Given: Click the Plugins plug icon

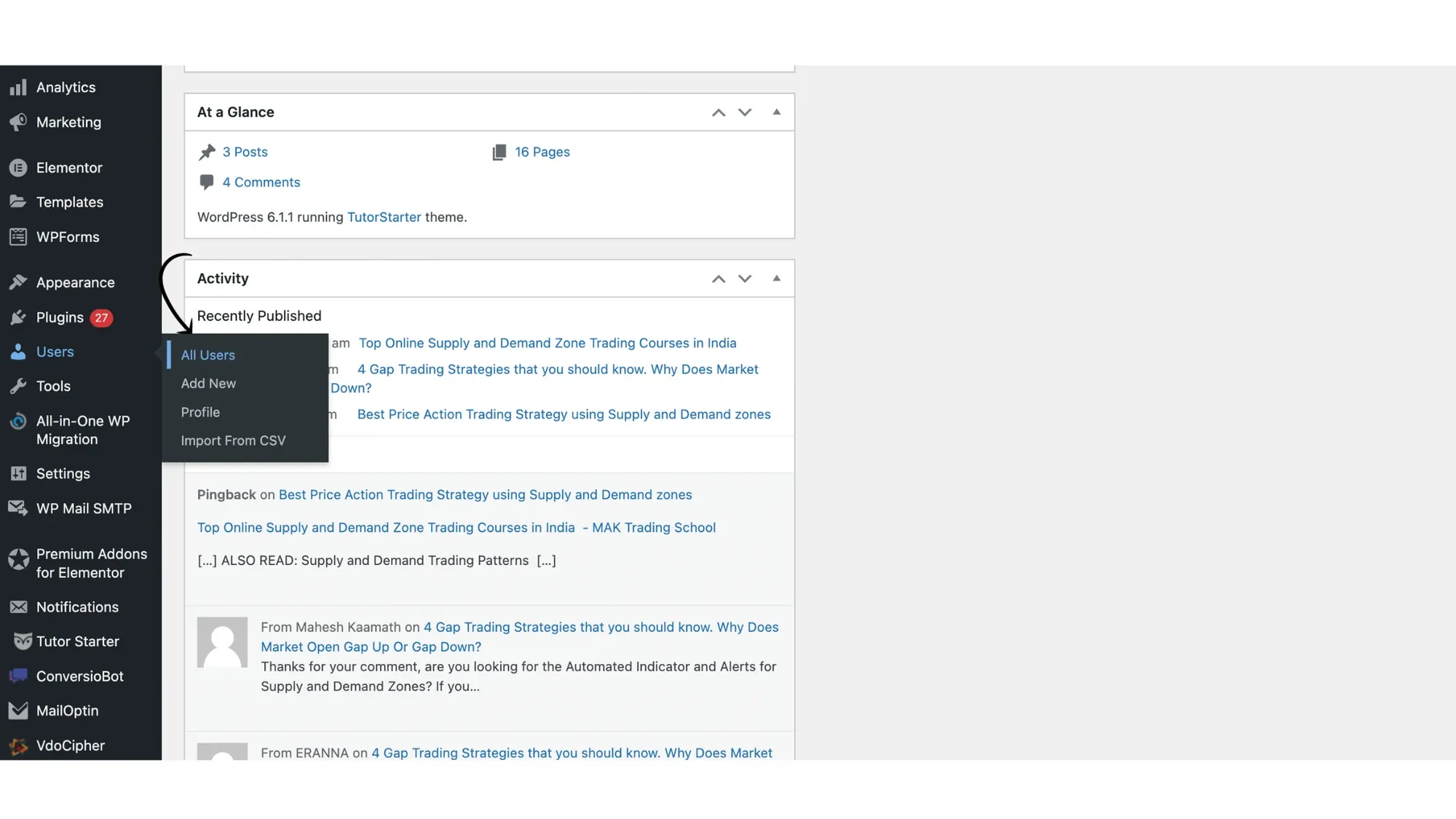Looking at the screenshot, I should [18, 317].
